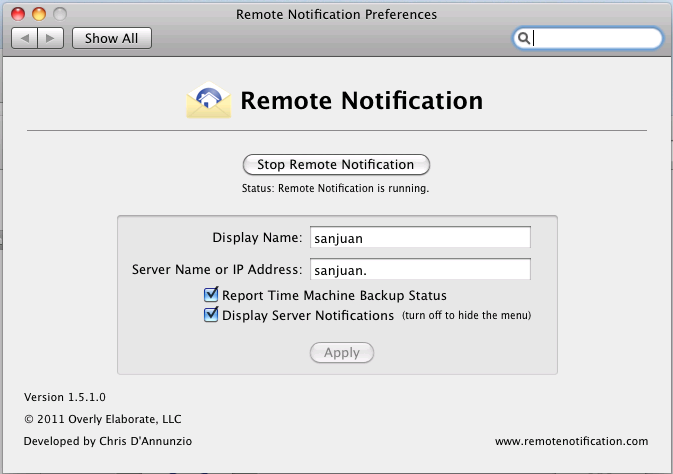Click the Apply button
673x474 pixels.
click(342, 352)
